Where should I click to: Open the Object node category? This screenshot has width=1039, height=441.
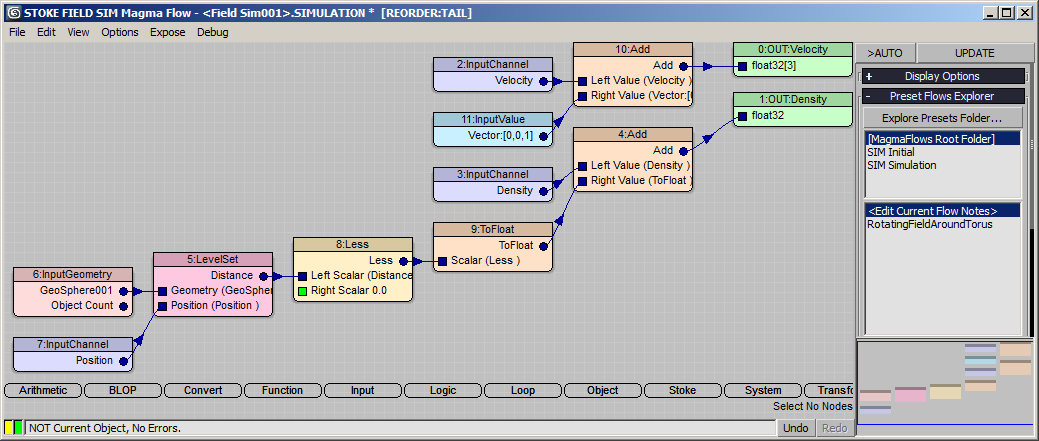click(602, 391)
